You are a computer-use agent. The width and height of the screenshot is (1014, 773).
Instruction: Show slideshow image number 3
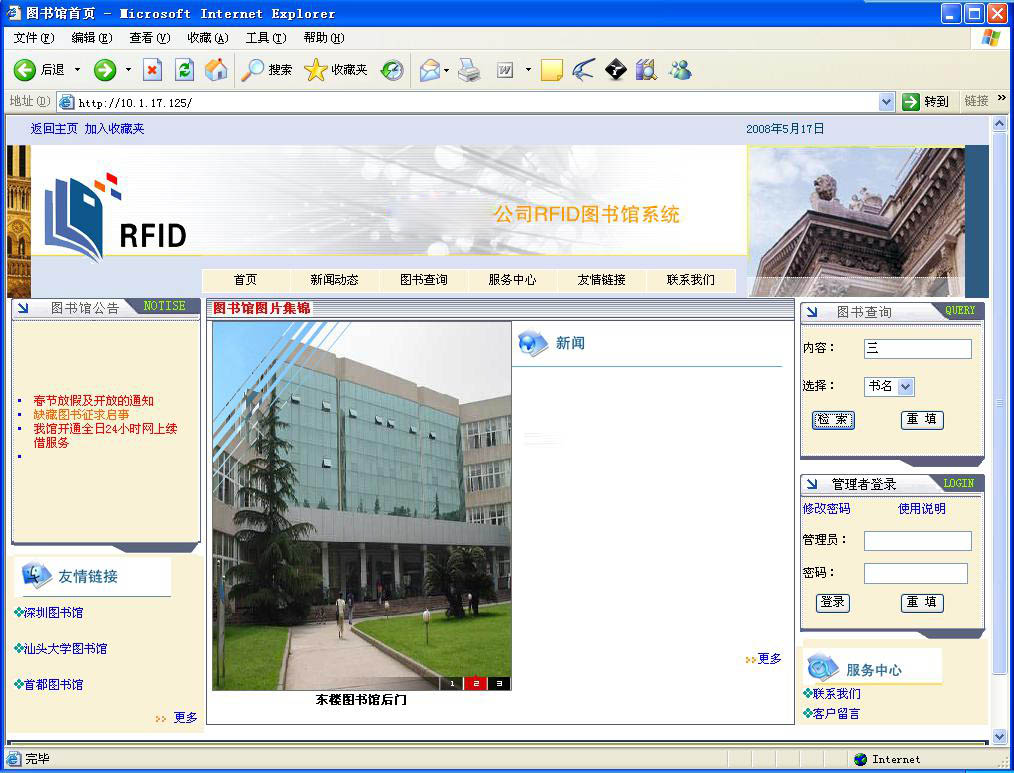click(499, 683)
